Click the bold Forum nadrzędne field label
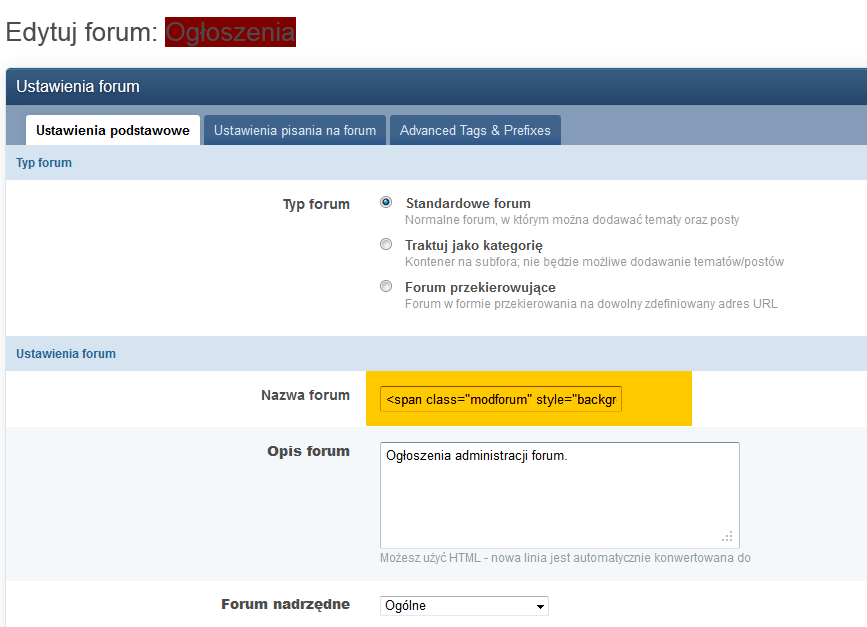This screenshot has height=627, width=867. 285,604
